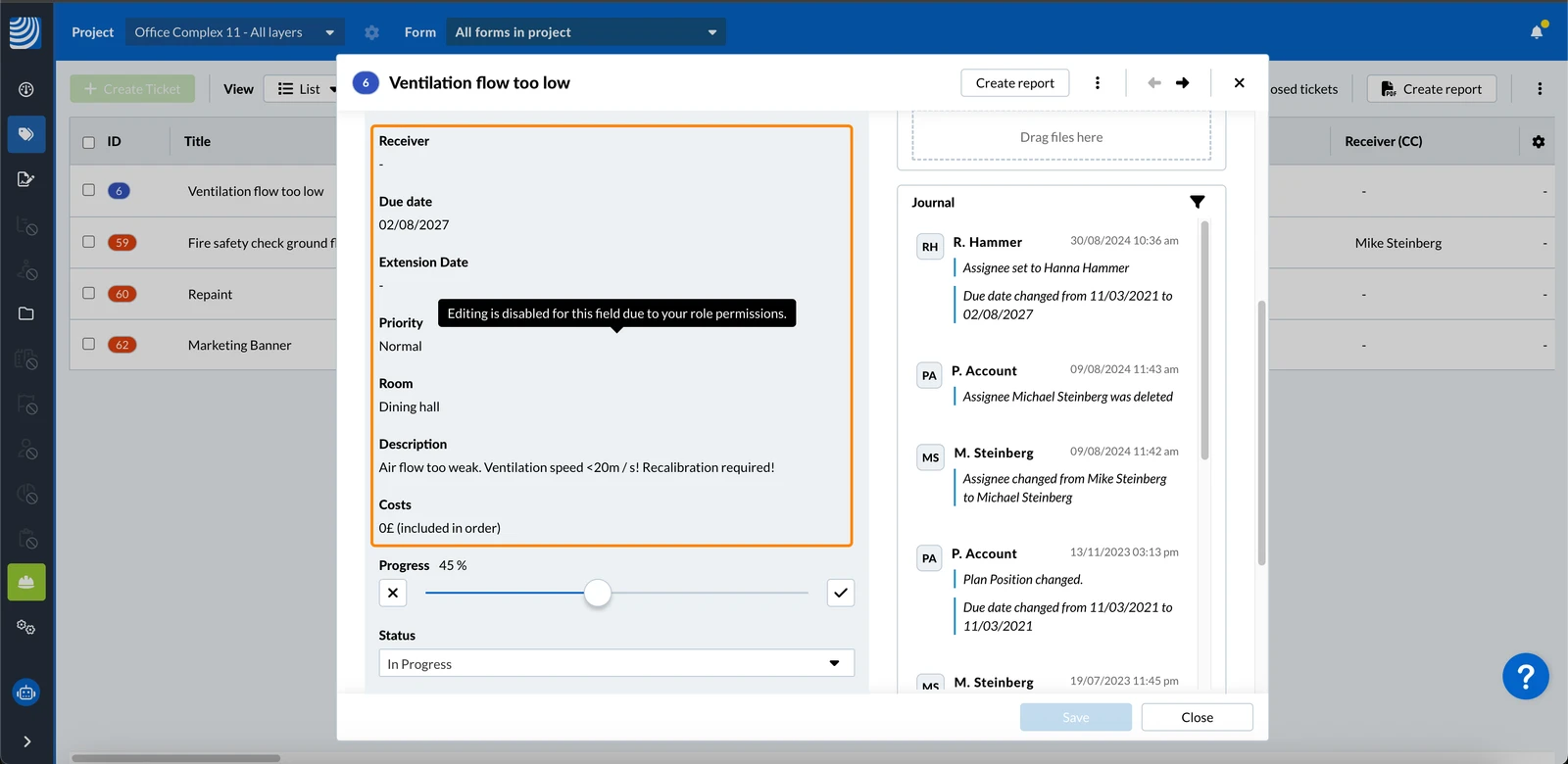This screenshot has width=1568, height=764.
Task: Go to next ticket arrow
Action: (1182, 83)
